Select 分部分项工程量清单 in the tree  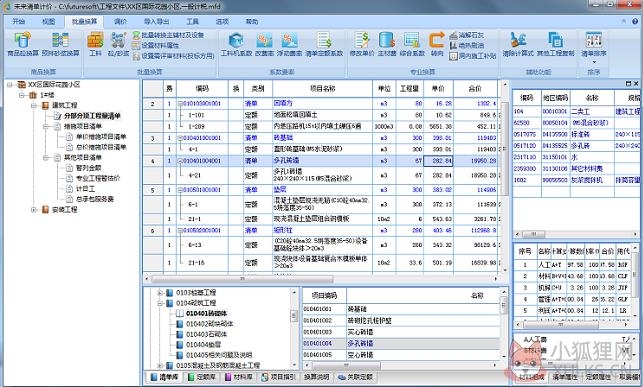(x=92, y=116)
